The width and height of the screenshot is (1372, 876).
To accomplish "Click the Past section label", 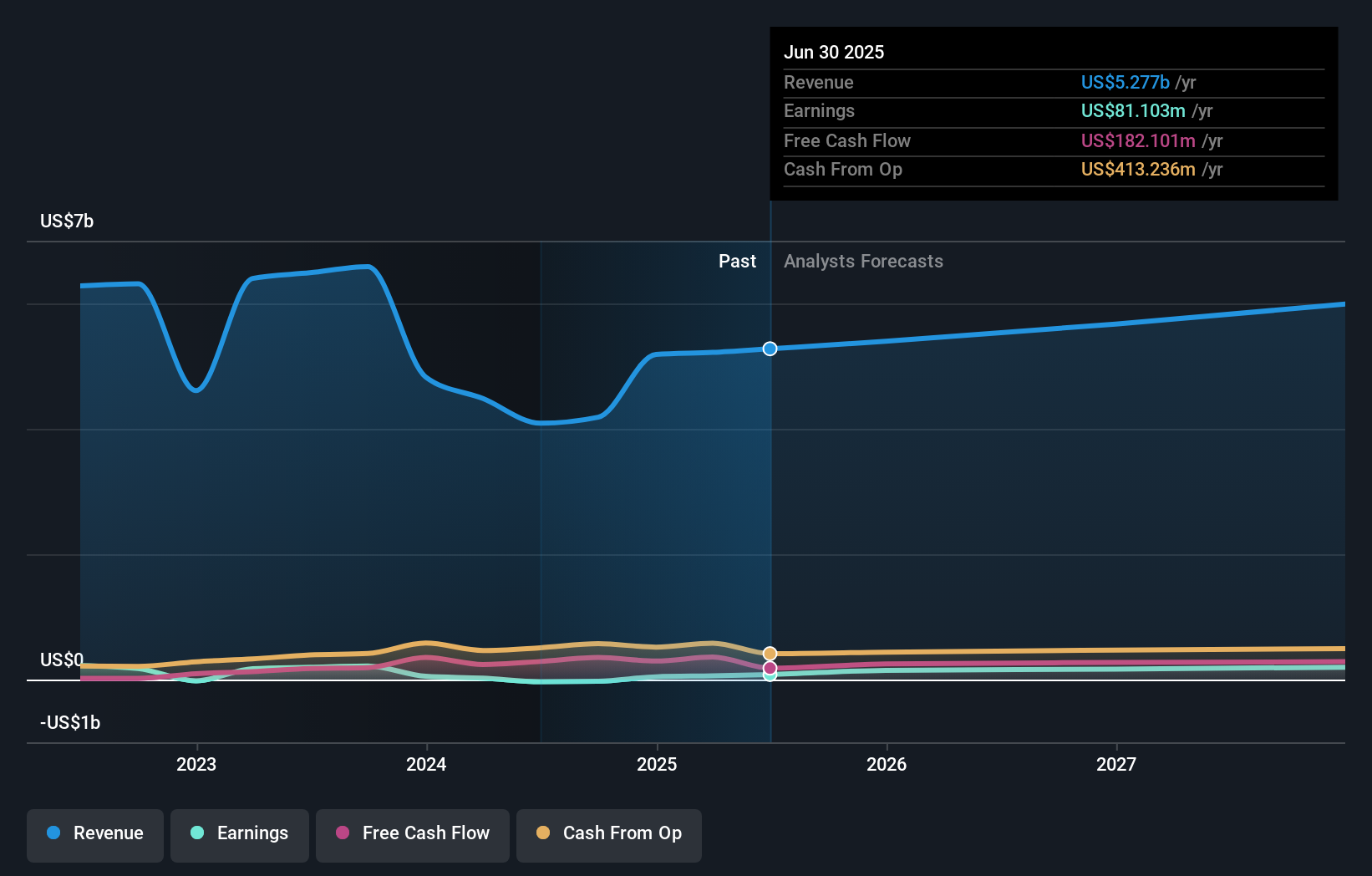I will pyautogui.click(x=737, y=261).
